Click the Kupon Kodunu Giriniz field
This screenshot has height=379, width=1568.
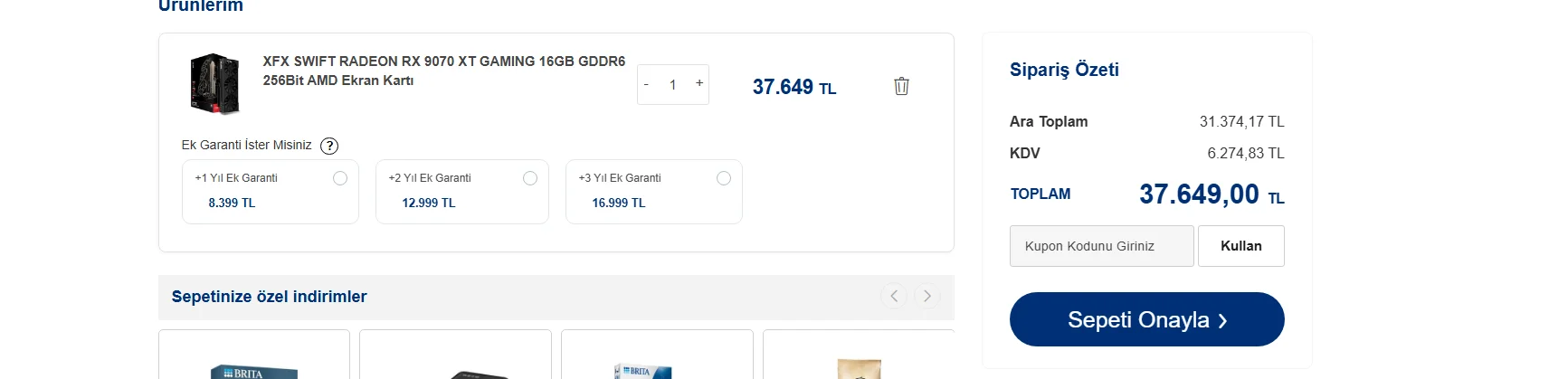click(x=1102, y=246)
